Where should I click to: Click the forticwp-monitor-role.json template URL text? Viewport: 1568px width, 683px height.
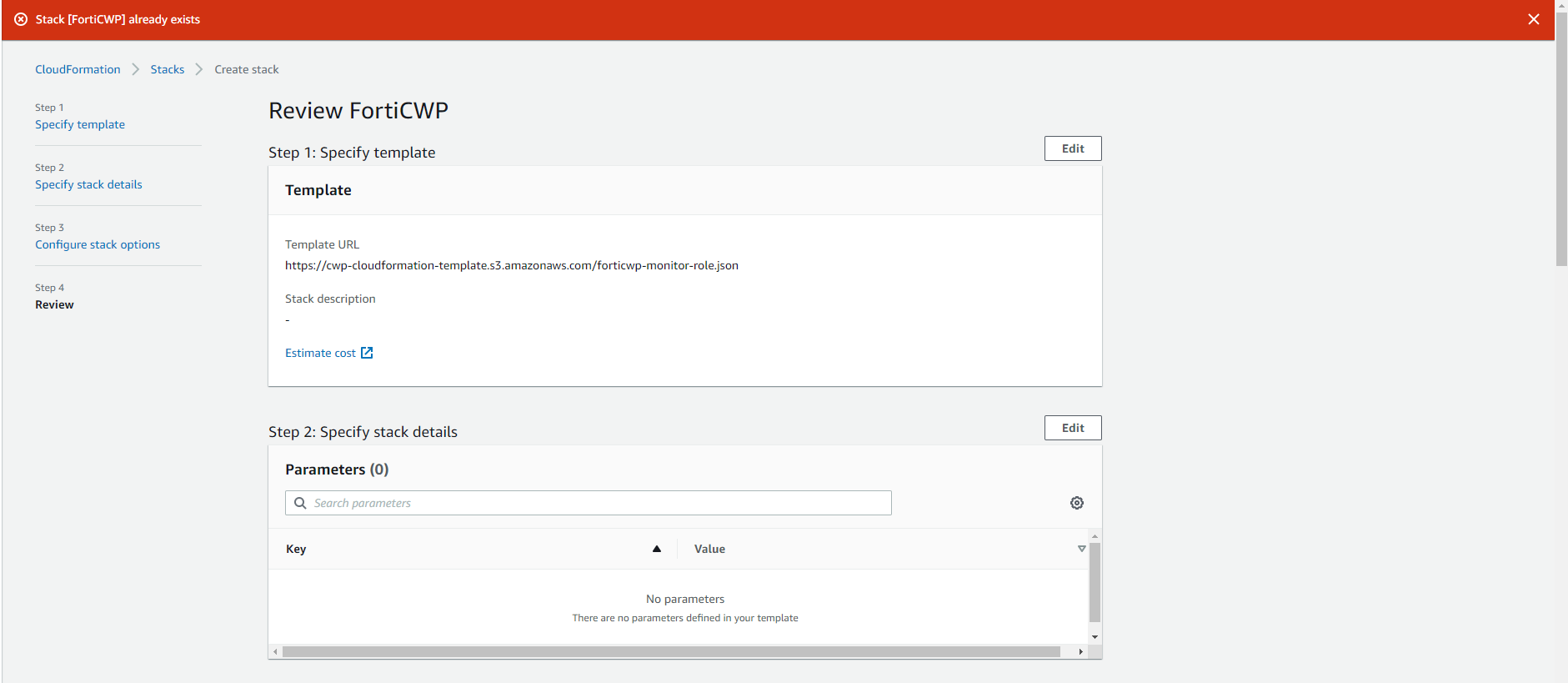[512, 265]
